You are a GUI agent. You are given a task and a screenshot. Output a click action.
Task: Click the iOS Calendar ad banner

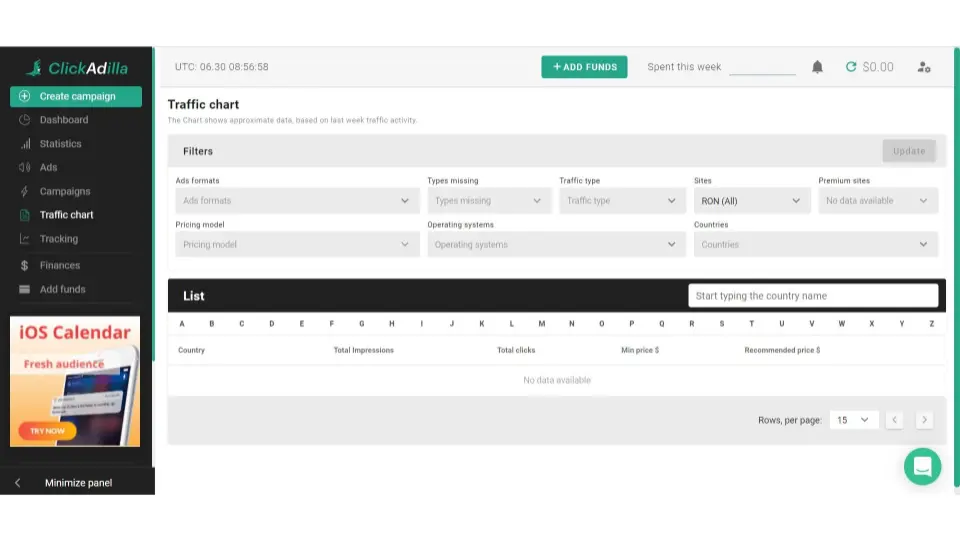(x=75, y=381)
